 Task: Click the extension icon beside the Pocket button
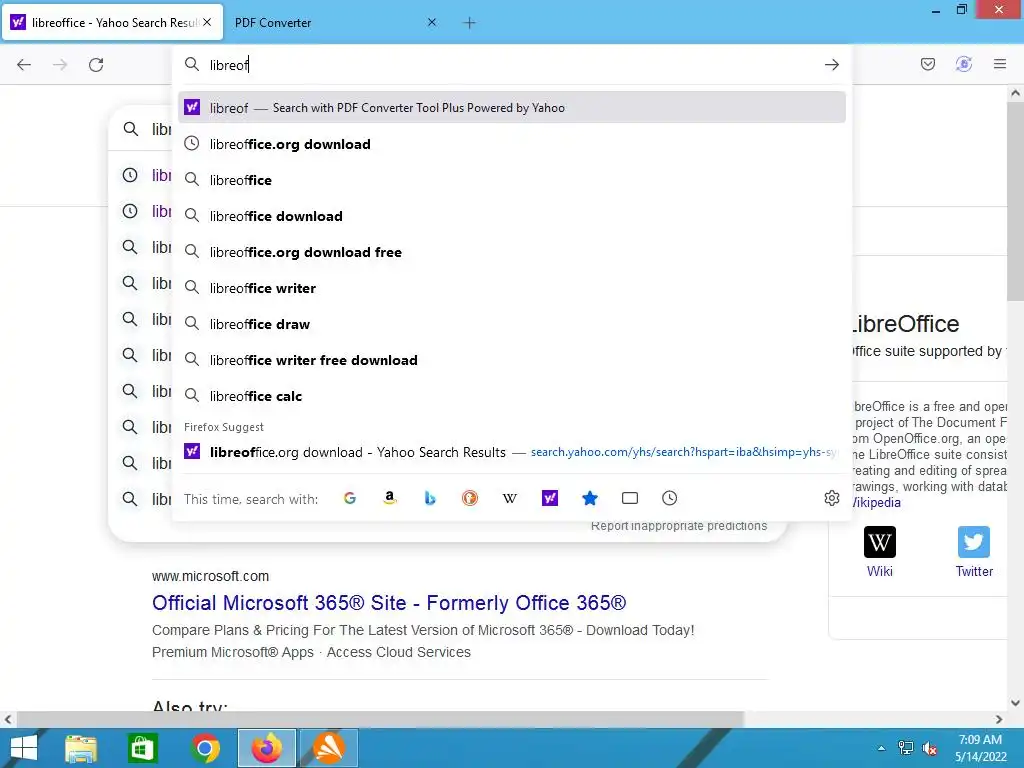pos(964,64)
